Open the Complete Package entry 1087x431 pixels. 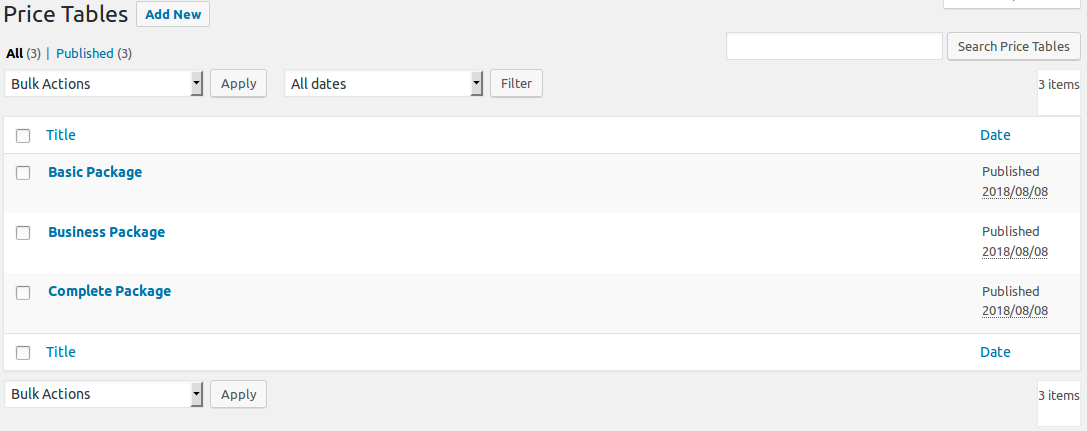[x=110, y=291]
